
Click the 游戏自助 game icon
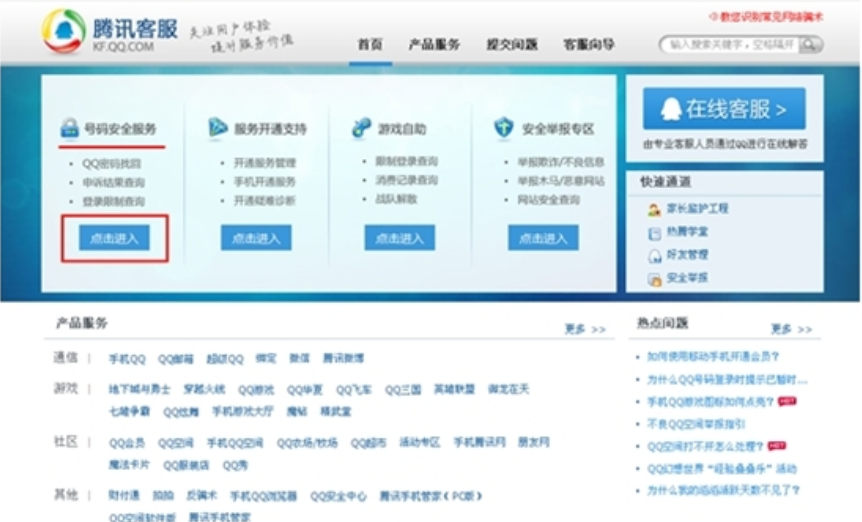point(361,128)
